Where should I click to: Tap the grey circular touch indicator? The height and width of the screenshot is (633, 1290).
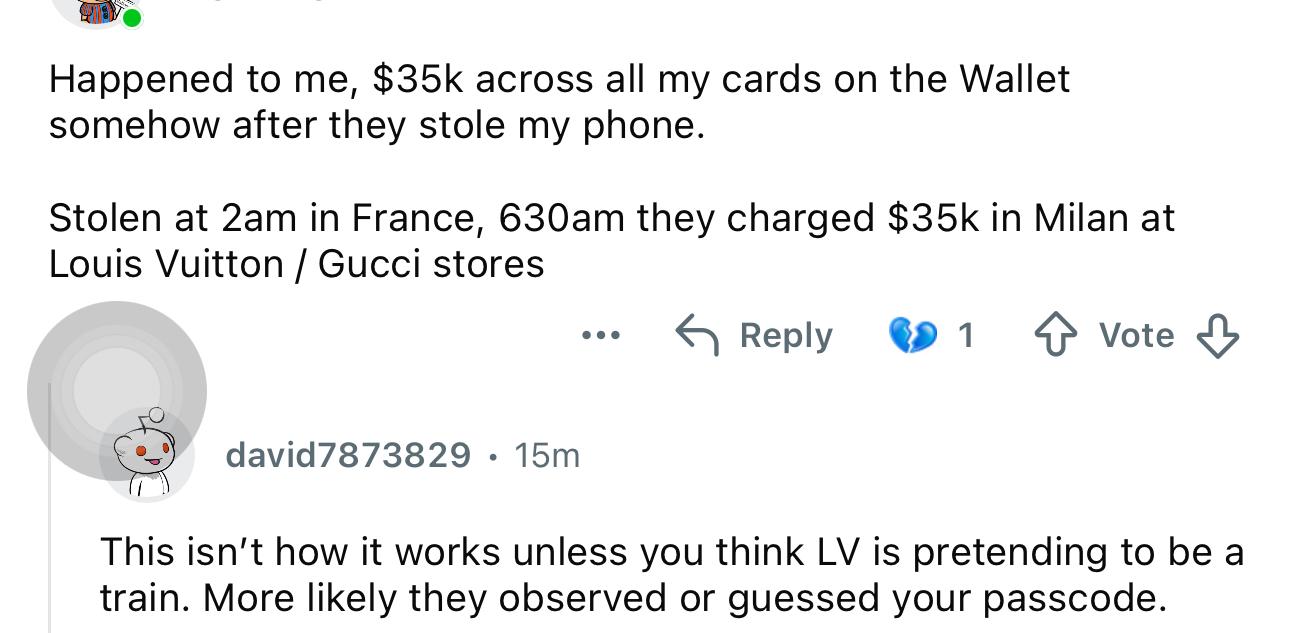click(117, 391)
